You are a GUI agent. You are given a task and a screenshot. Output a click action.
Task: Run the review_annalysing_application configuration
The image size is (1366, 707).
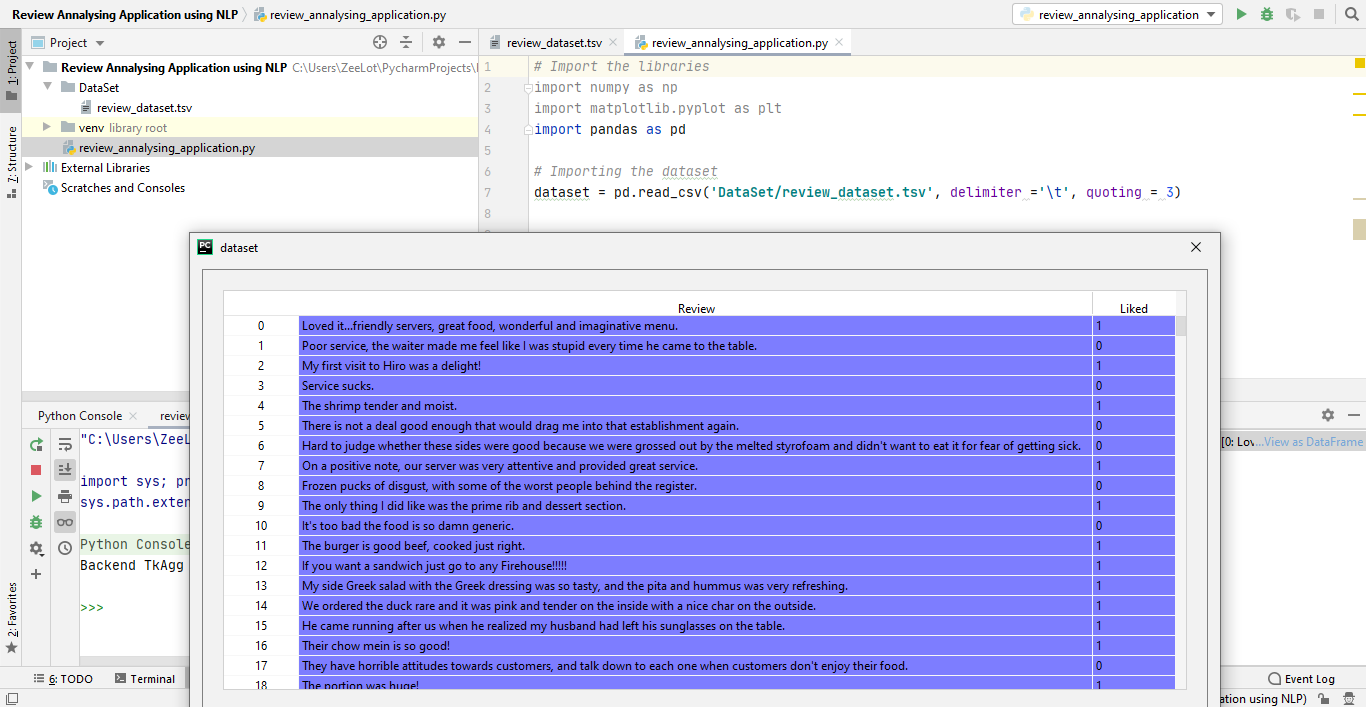(x=1241, y=14)
